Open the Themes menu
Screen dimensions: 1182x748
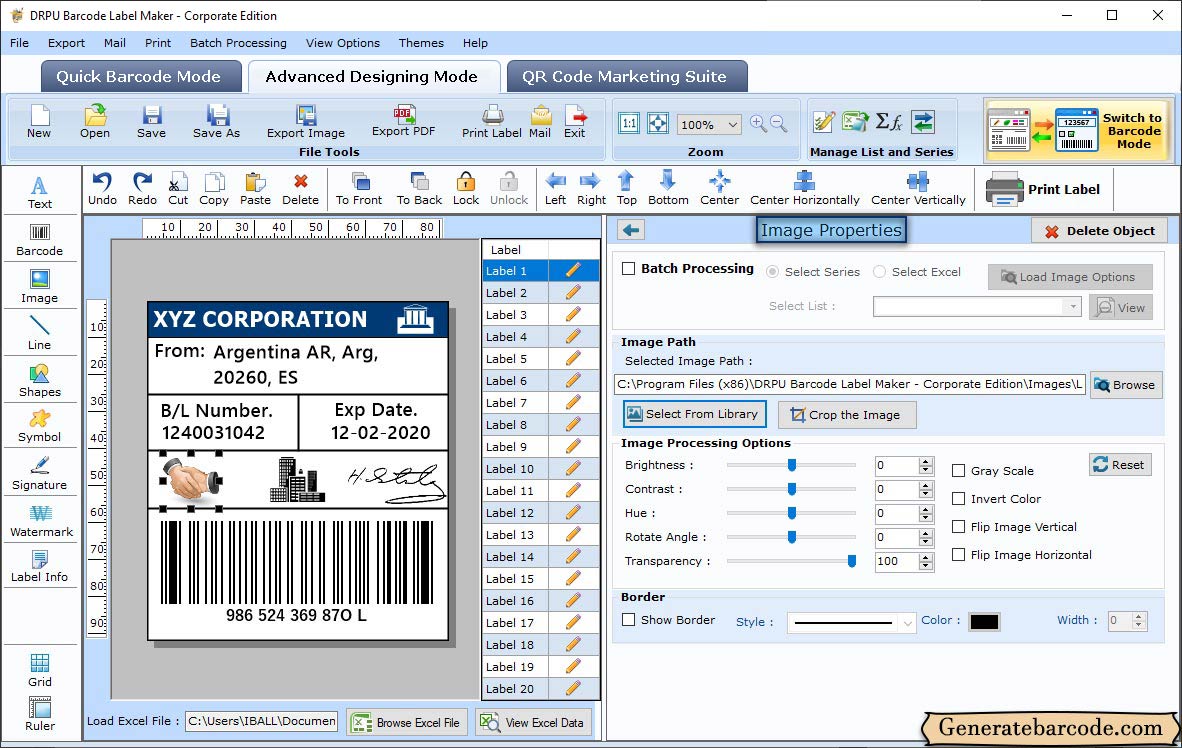421,43
